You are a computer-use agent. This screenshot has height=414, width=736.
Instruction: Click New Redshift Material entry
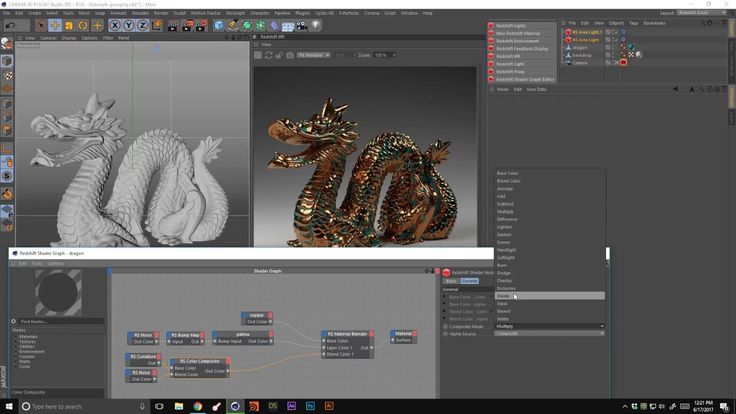517,33
